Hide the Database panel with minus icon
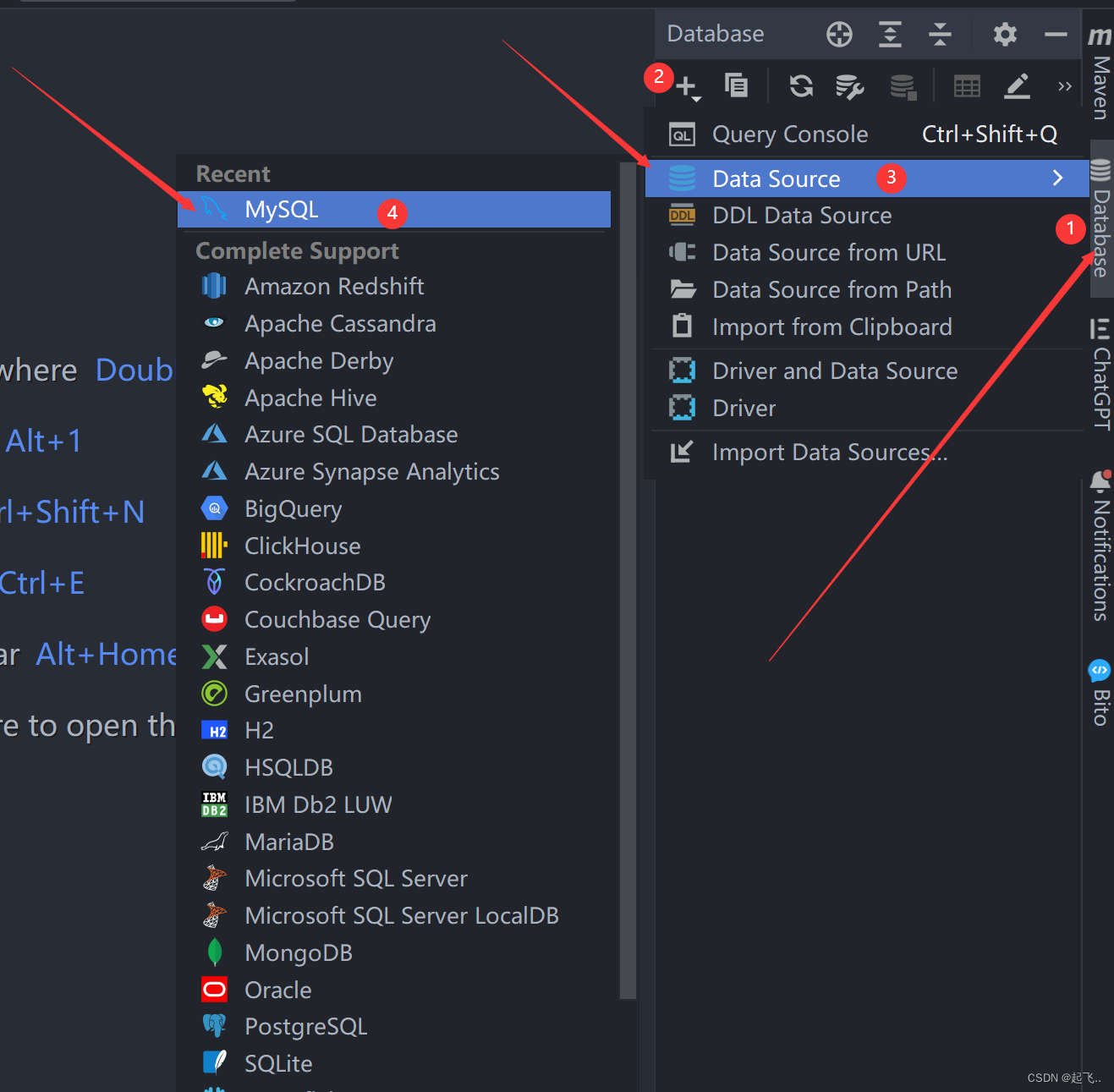 [1056, 35]
